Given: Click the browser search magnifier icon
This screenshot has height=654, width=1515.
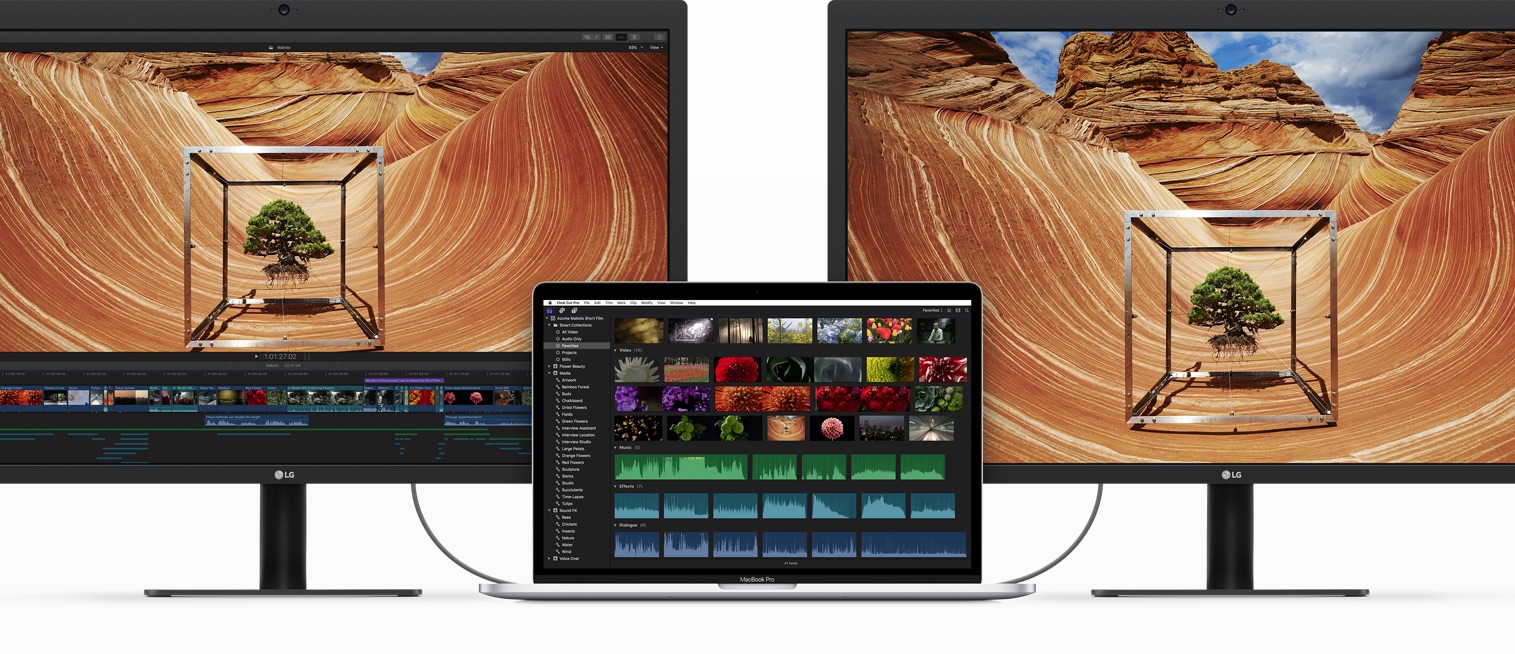Looking at the screenshot, I should (967, 310).
